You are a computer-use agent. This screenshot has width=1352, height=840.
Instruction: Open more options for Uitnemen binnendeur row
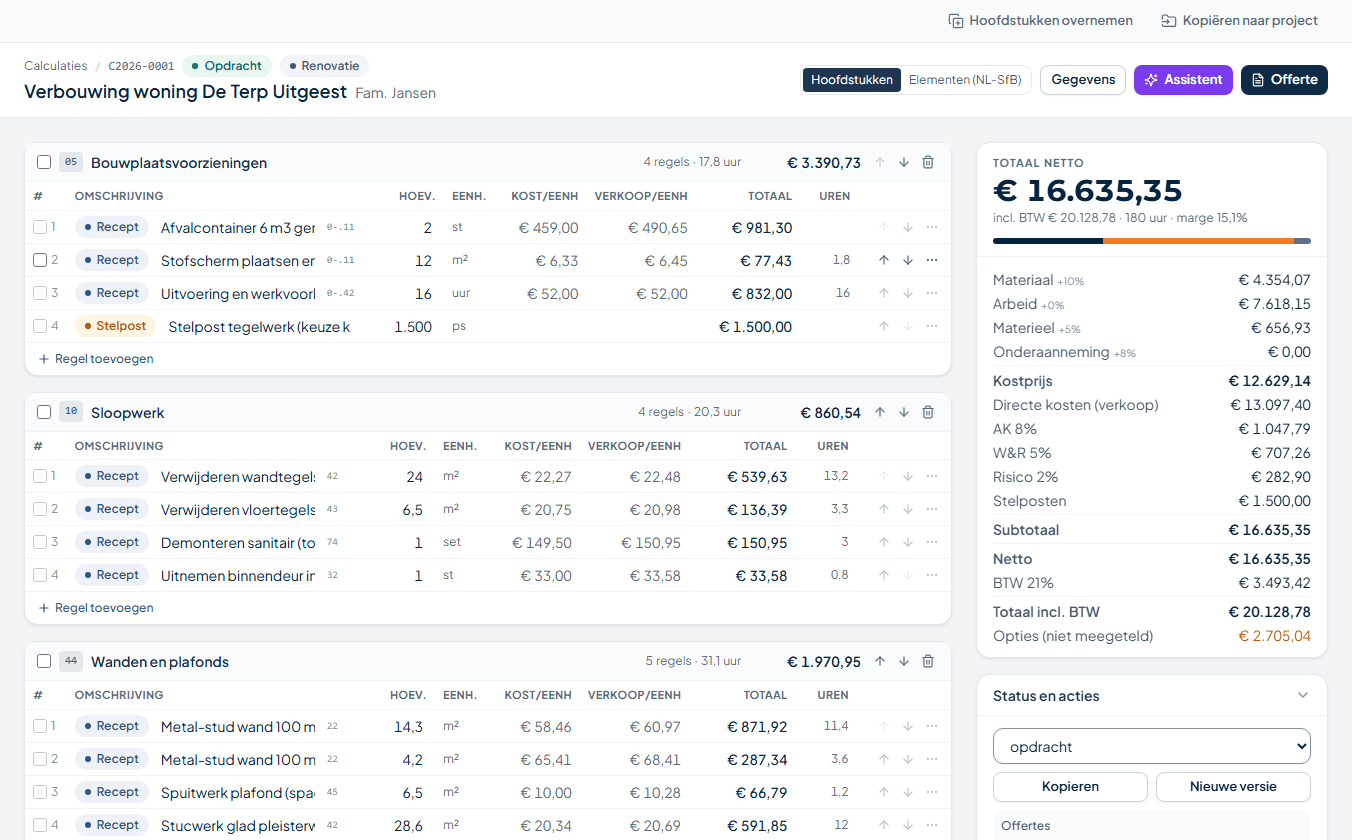point(932,575)
